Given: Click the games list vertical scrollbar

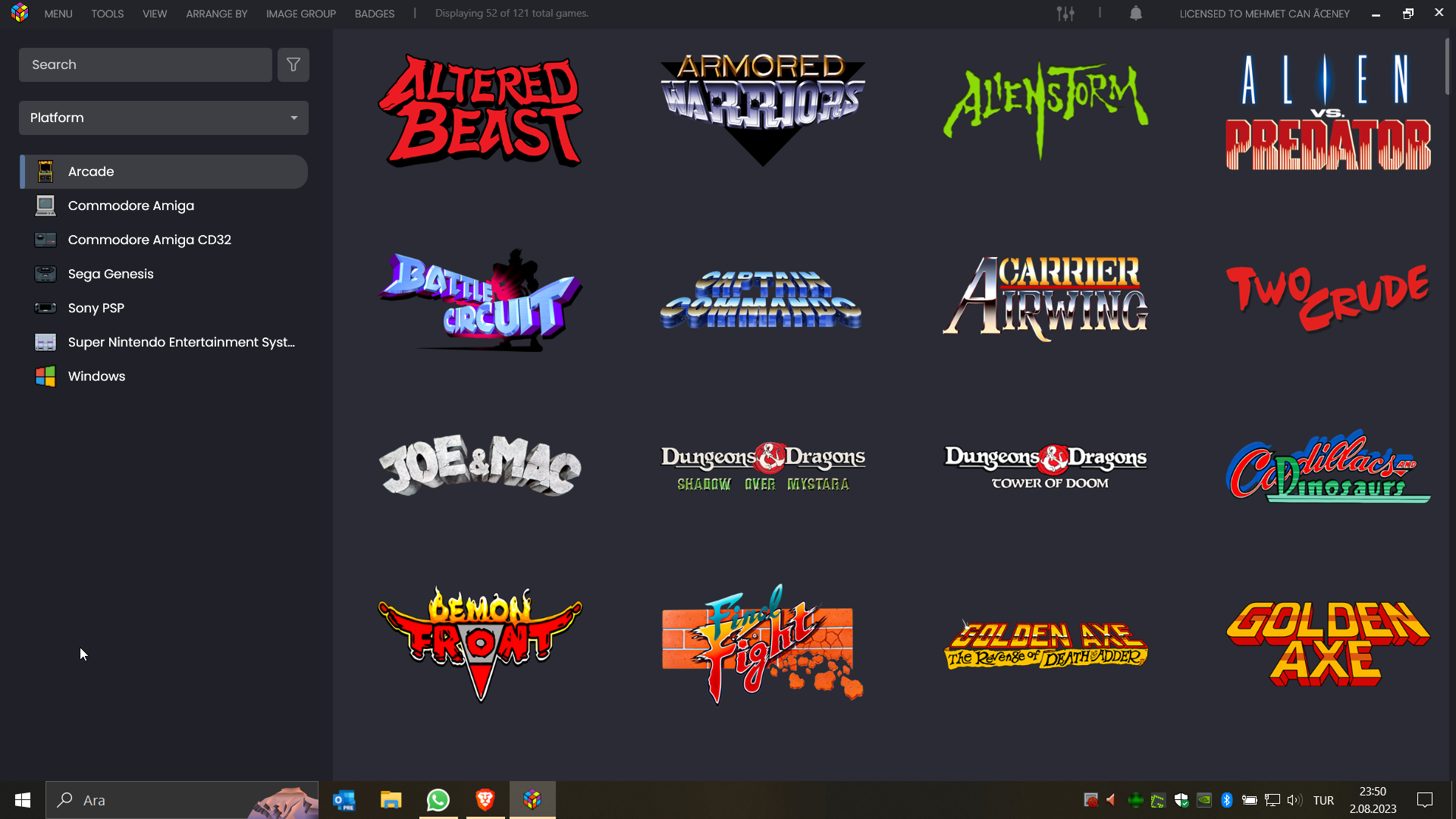Looking at the screenshot, I should click(1447, 67).
